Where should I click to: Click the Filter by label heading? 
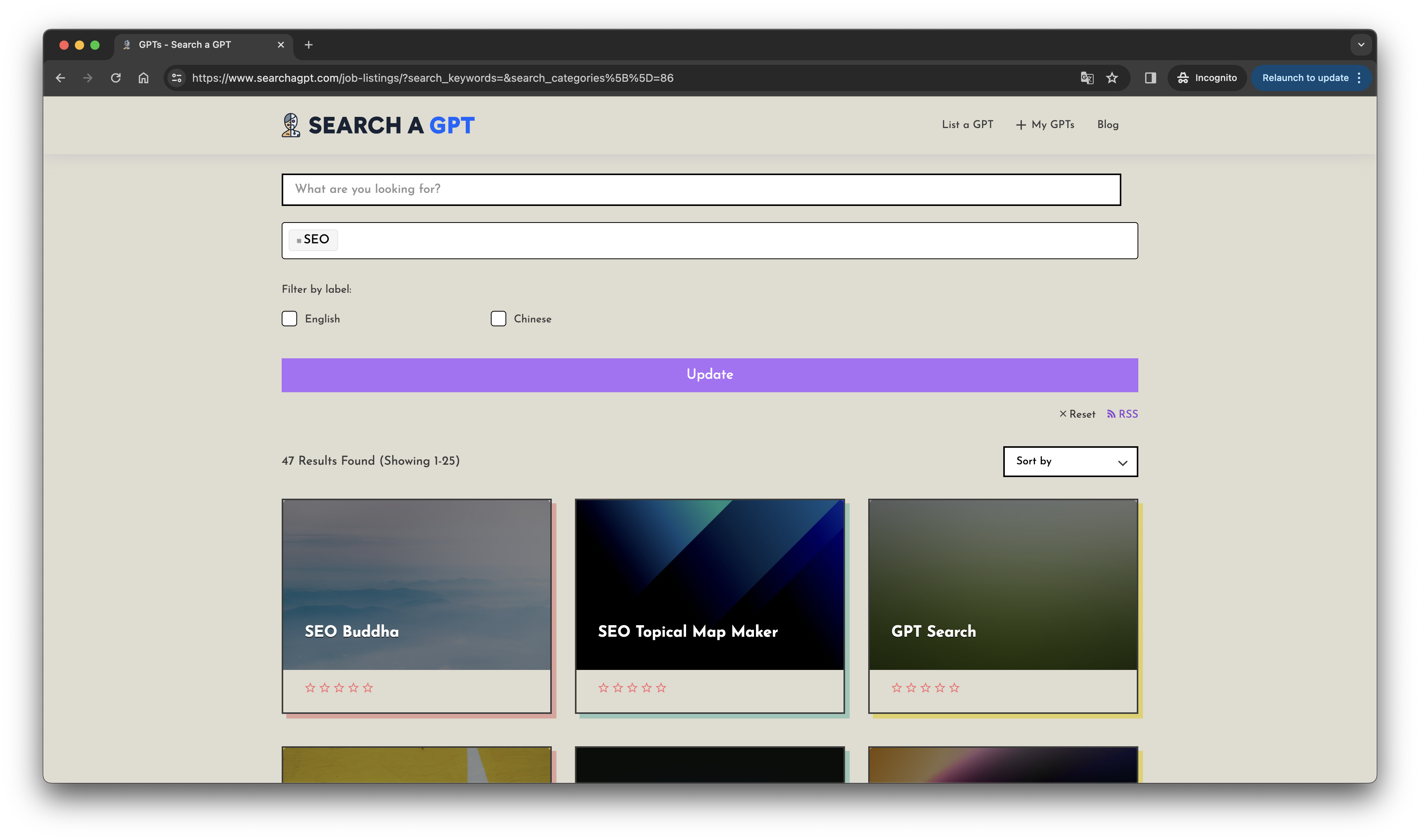(x=316, y=289)
